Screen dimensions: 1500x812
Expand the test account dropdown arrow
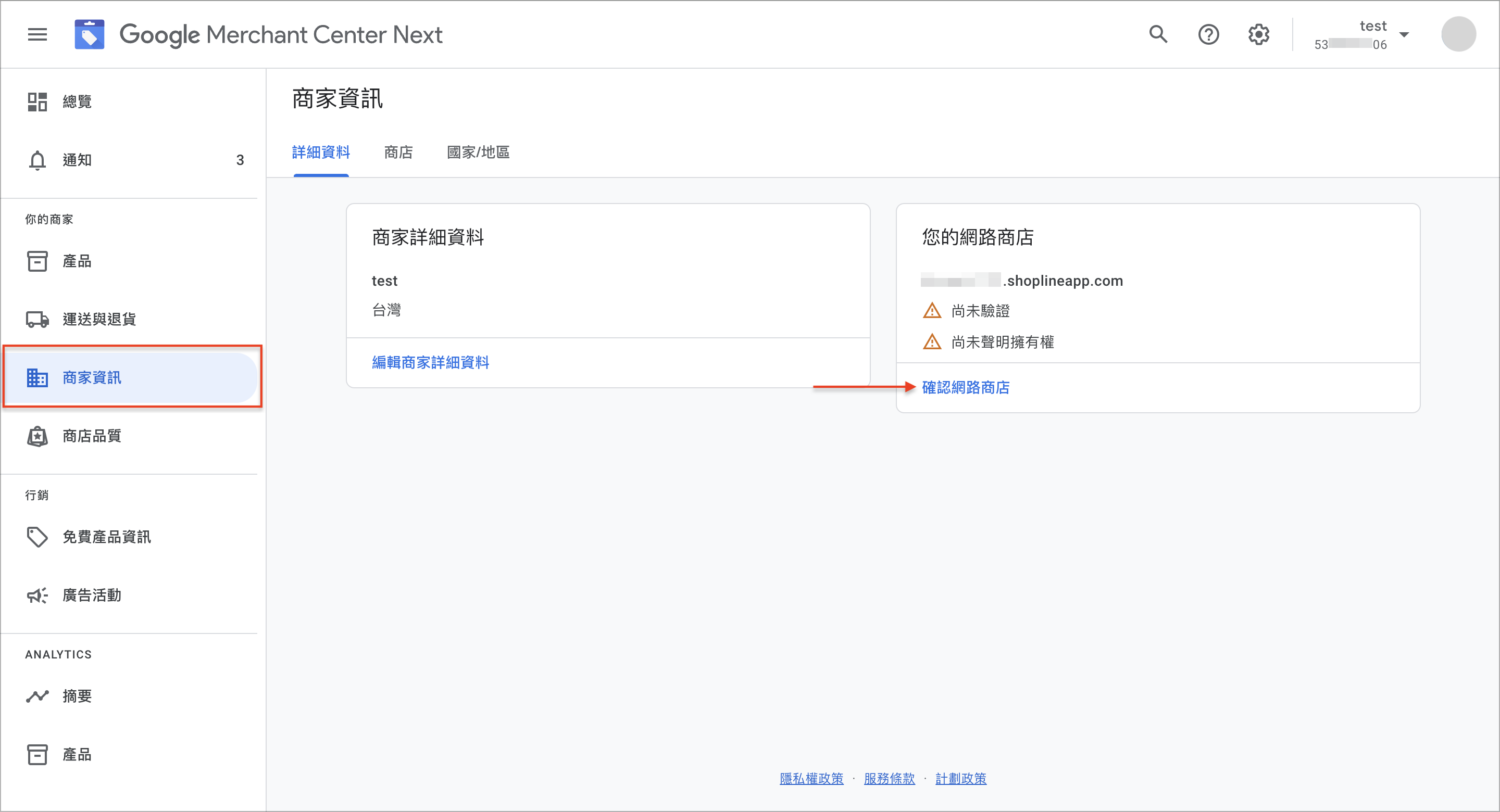coord(1404,34)
